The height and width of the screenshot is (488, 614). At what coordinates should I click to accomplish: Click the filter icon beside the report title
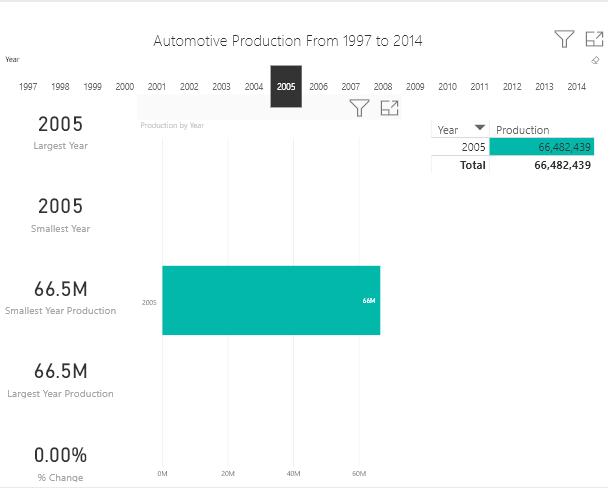[564, 39]
